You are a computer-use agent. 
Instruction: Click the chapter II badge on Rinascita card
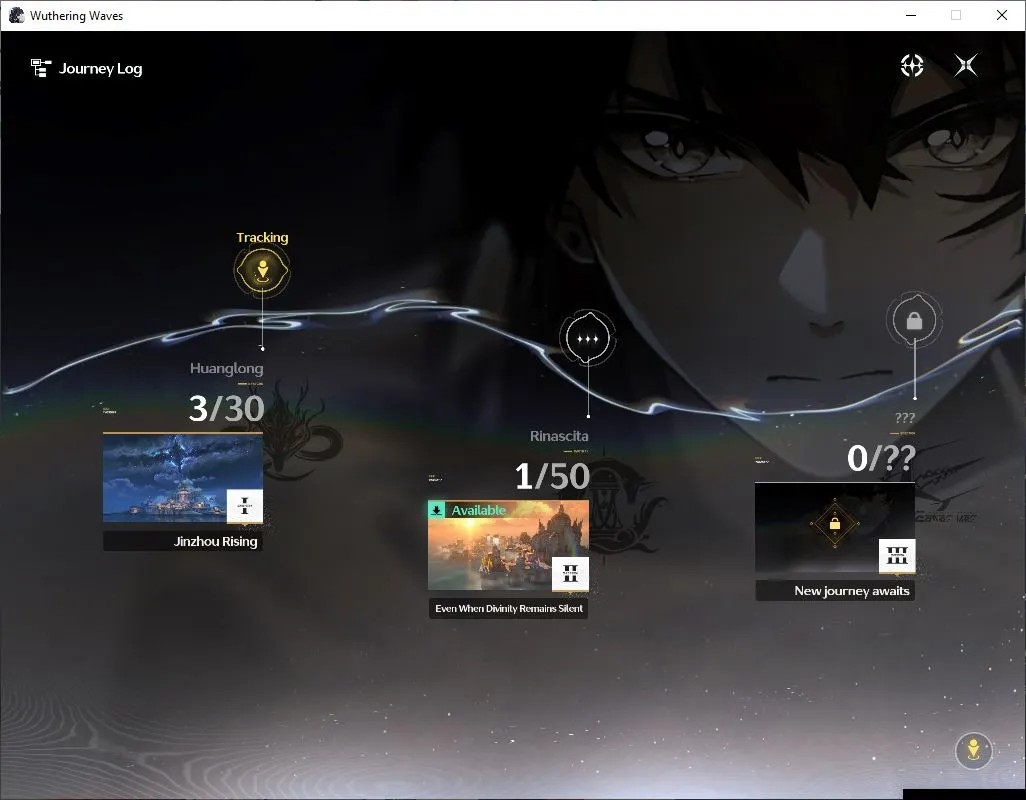coord(571,574)
